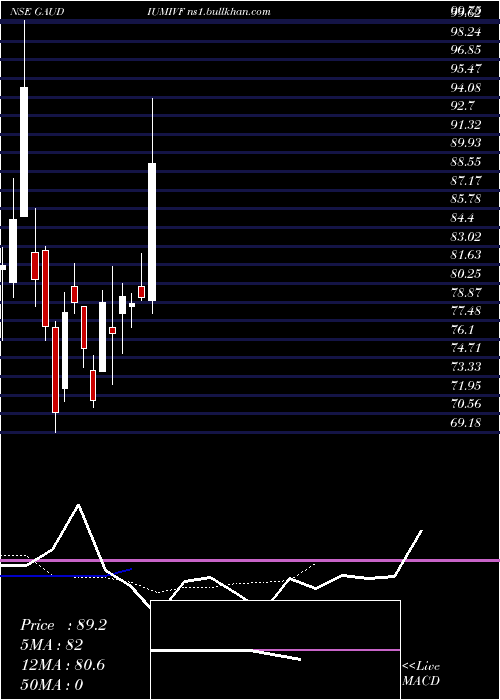Click the 91.32 price axis label
500x700 pixels.
466,125
